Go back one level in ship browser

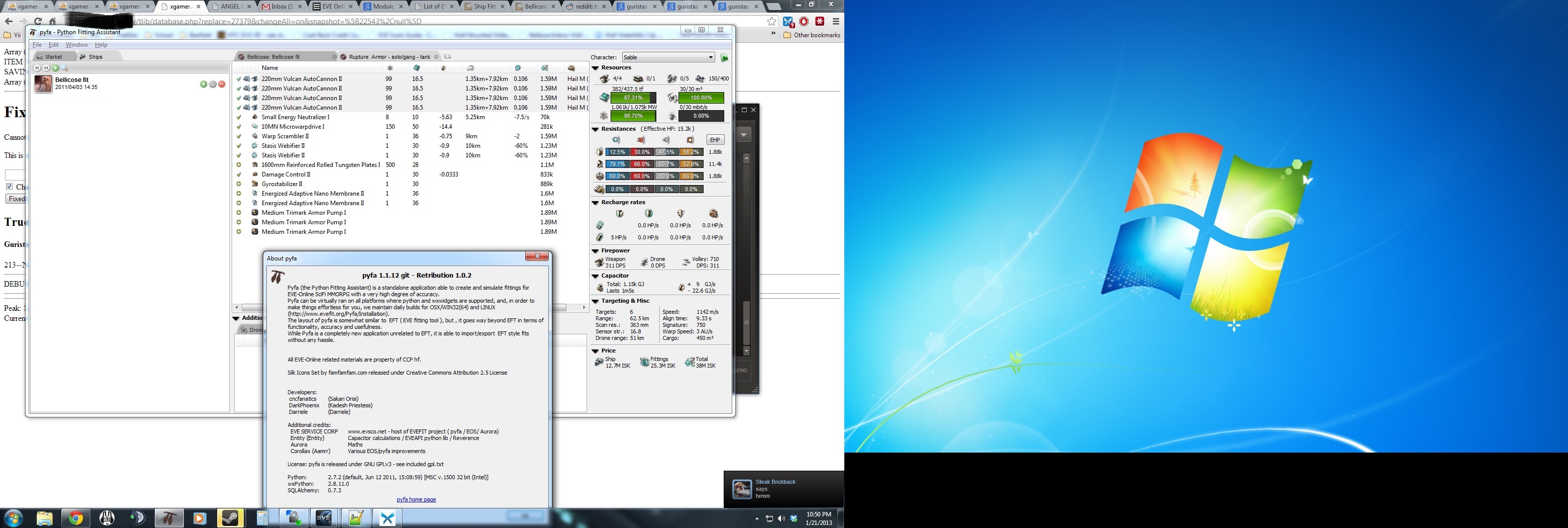coord(46,68)
